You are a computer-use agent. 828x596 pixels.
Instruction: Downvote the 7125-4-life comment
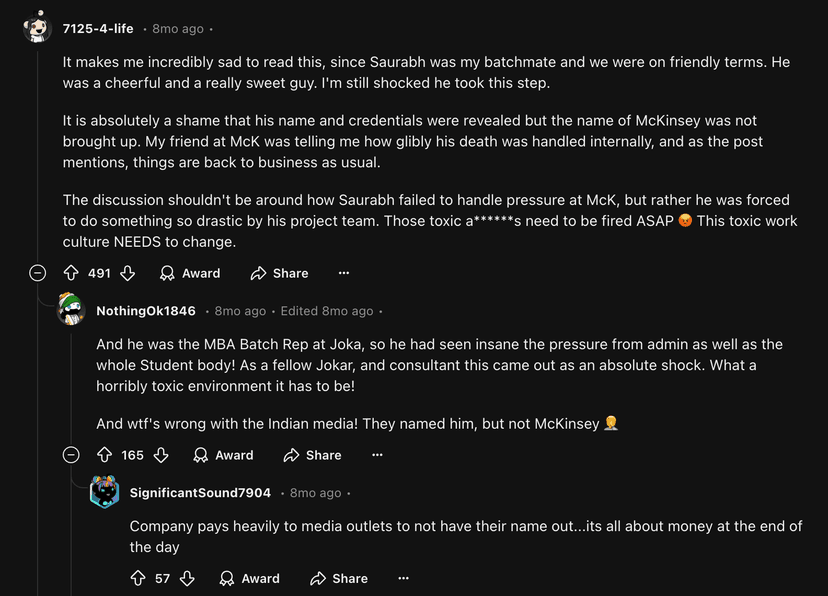tap(127, 273)
